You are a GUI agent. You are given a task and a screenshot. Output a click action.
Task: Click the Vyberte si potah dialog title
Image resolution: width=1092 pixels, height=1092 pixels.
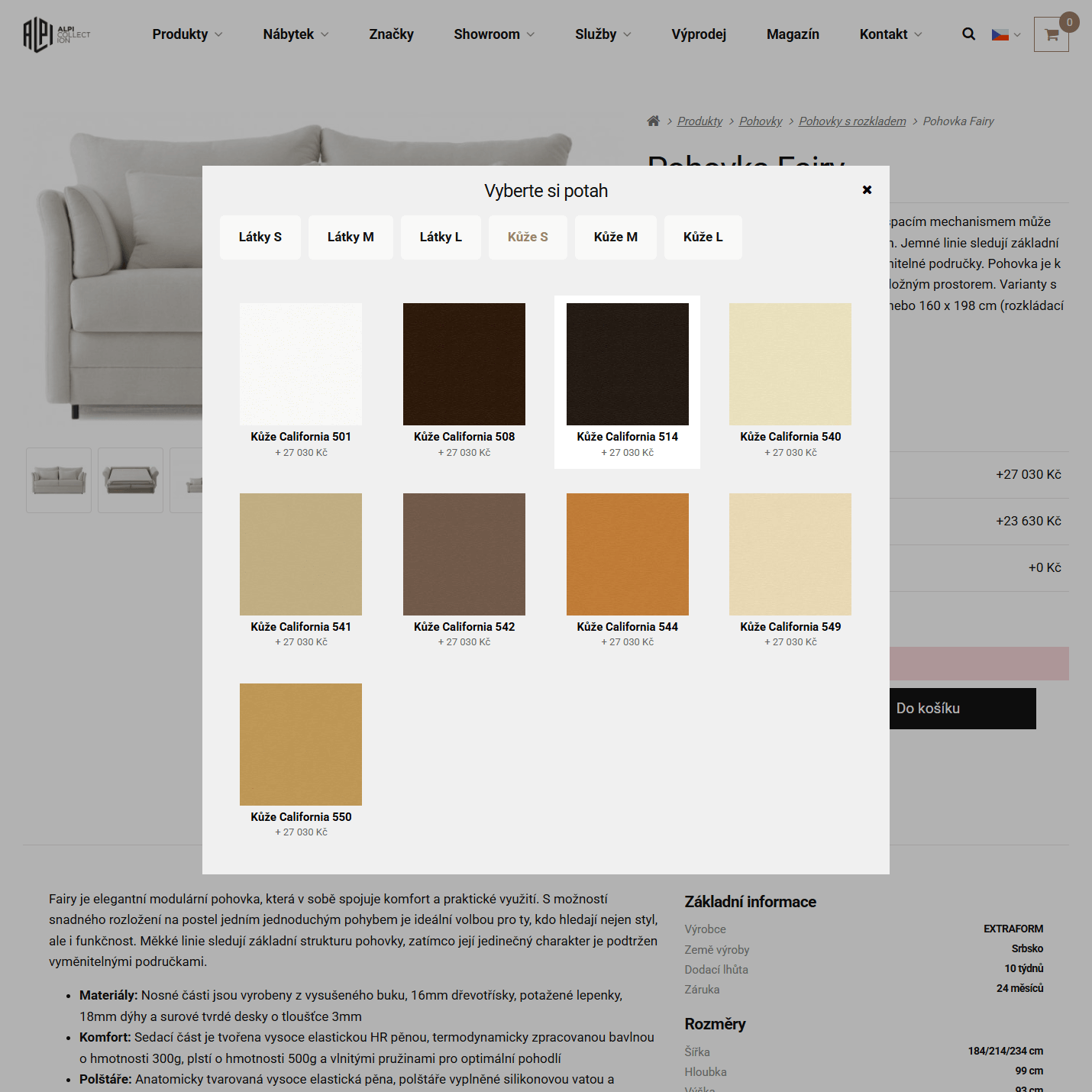[x=546, y=191]
